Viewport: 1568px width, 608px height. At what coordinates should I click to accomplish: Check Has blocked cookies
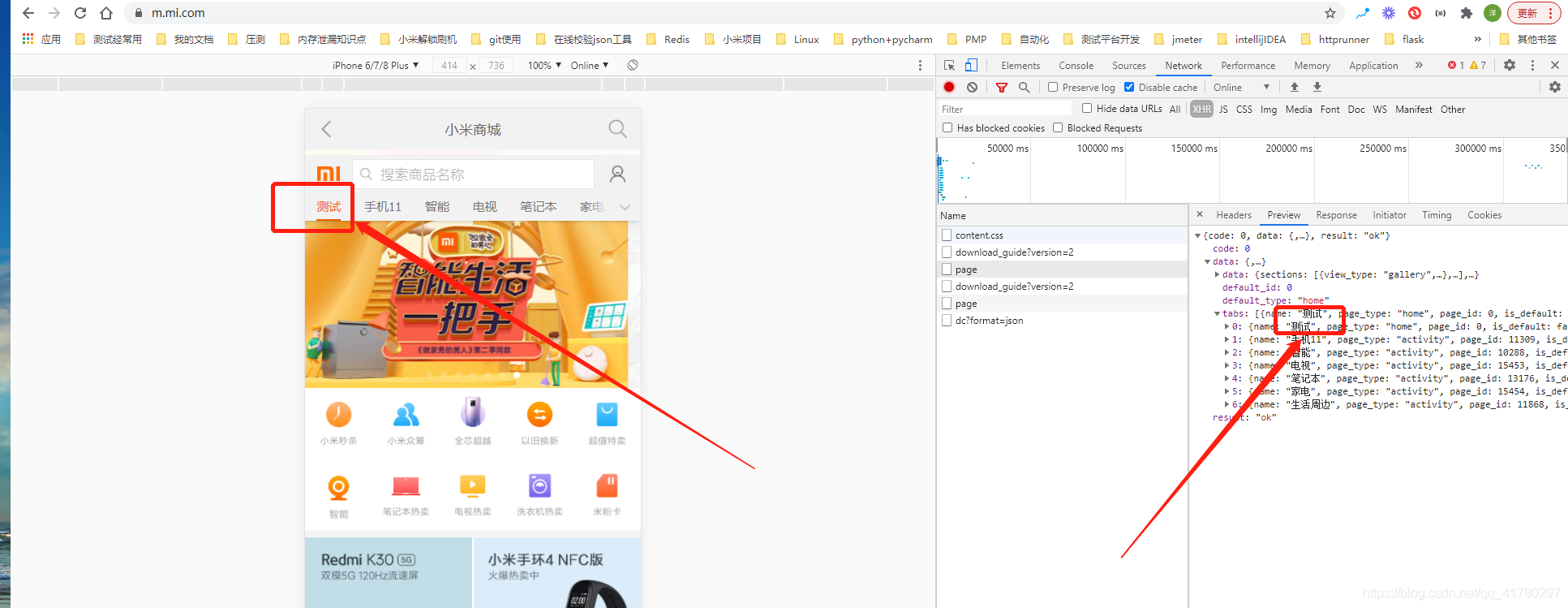947,127
